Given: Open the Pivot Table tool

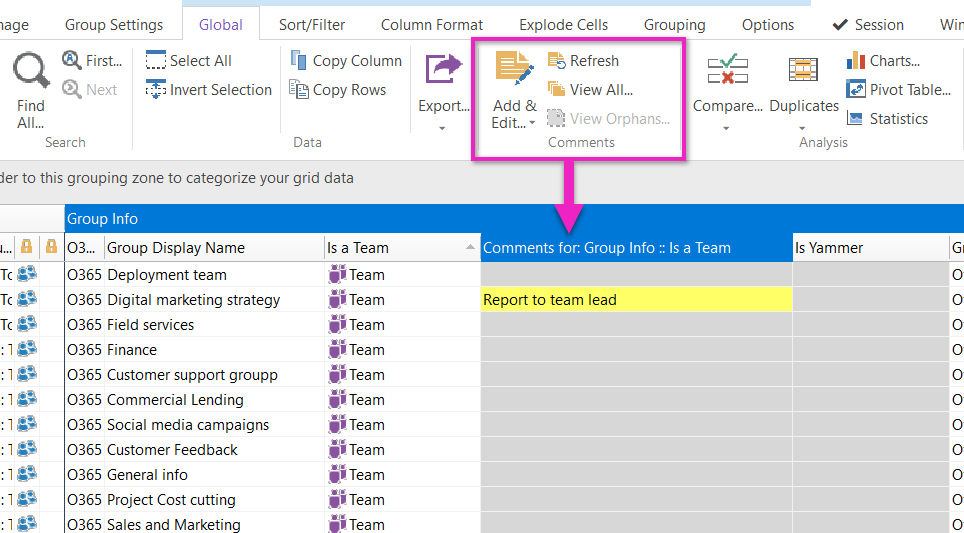Looking at the screenshot, I should 897,90.
